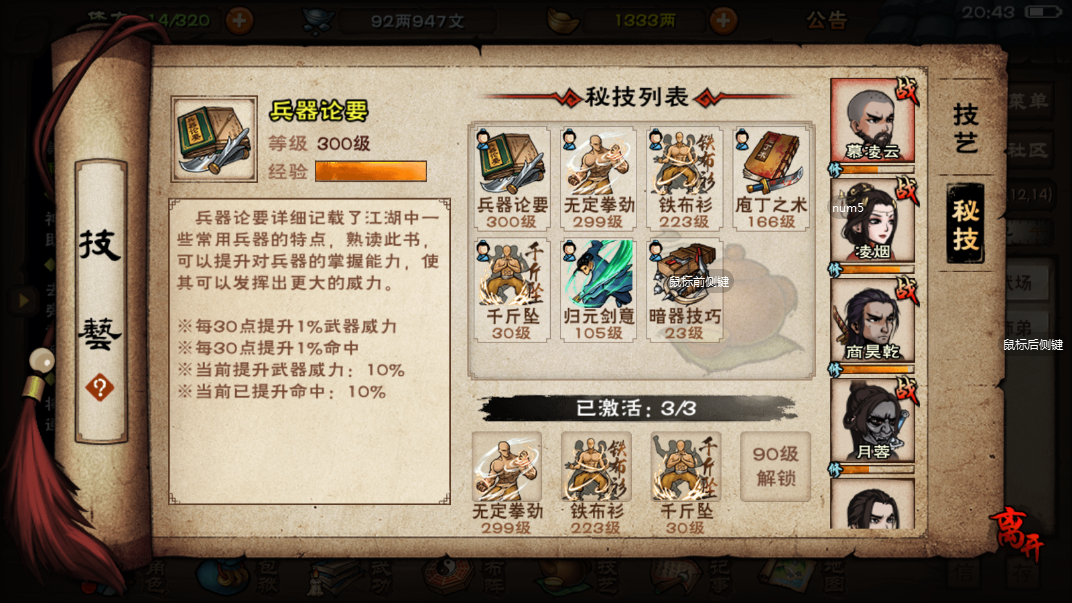Deactivate the activated 无定拳劲 299级 slot
Image resolution: width=1072 pixels, height=603 pixels.
point(507,483)
